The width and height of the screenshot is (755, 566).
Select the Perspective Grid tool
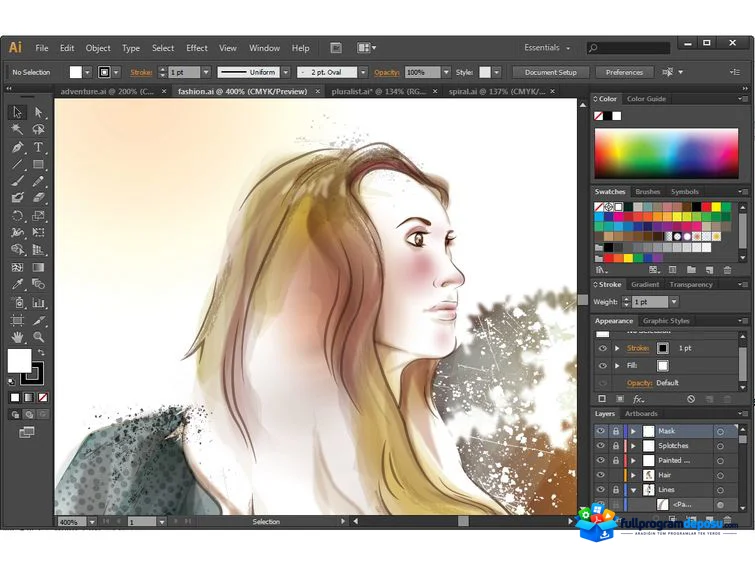coord(39,250)
